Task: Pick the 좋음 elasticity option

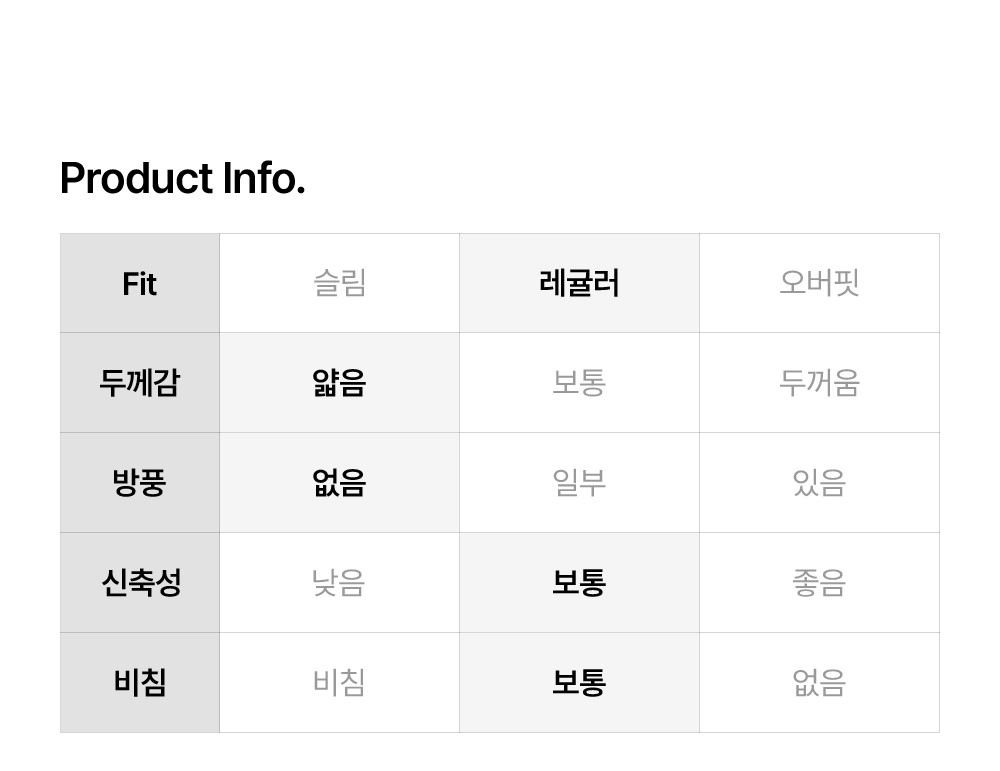Action: (819, 583)
